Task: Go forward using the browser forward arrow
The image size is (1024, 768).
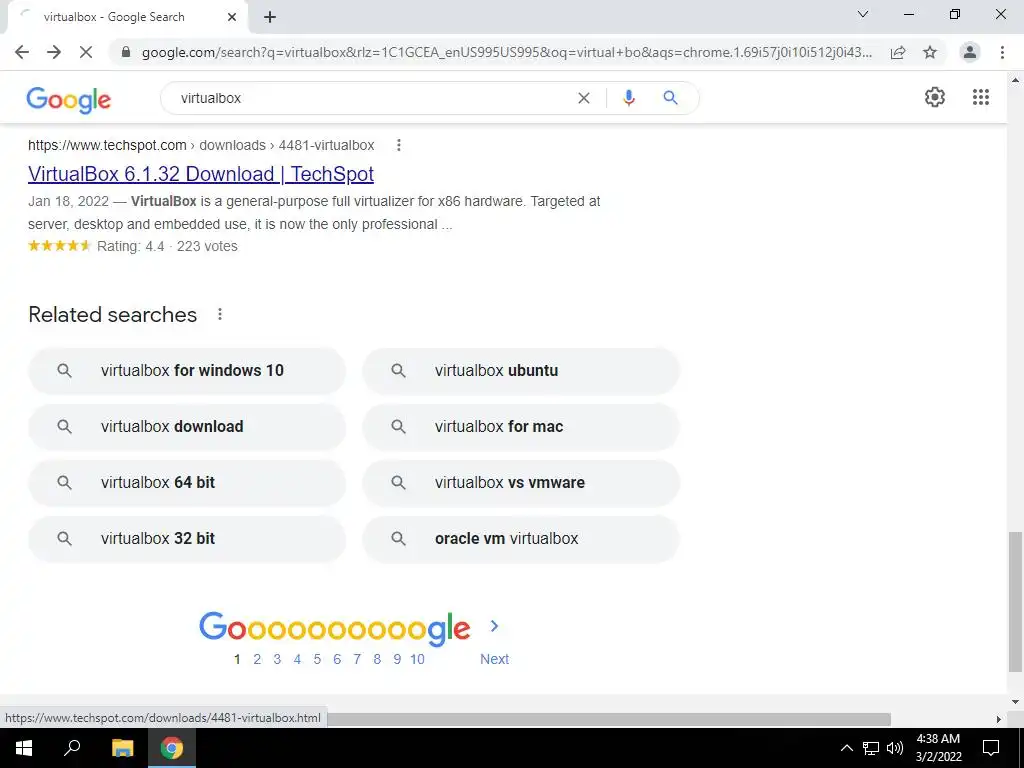Action: tap(54, 52)
